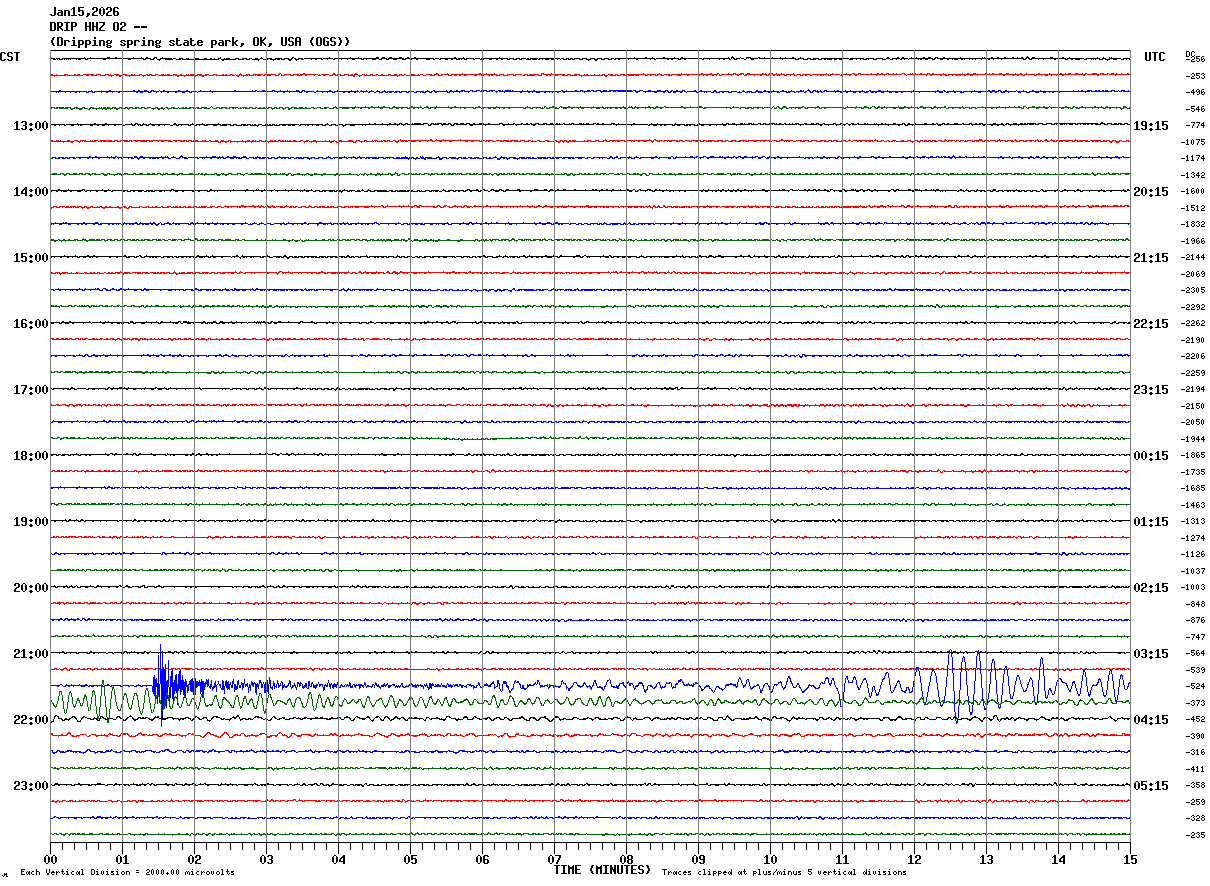1210x886 pixels.
Task: Click the TIME (MINUTES) axis title
Action: 602,869
